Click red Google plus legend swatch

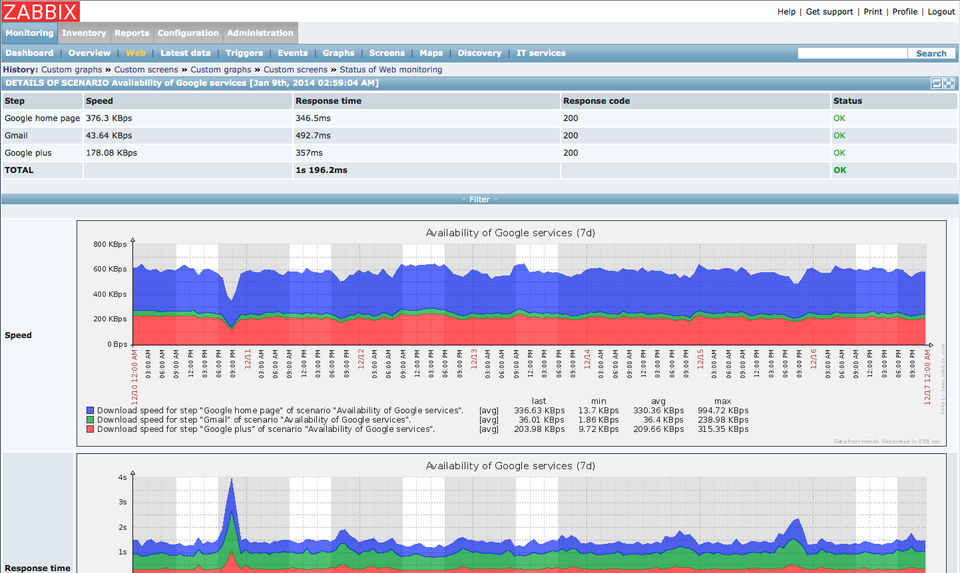tap(91, 429)
